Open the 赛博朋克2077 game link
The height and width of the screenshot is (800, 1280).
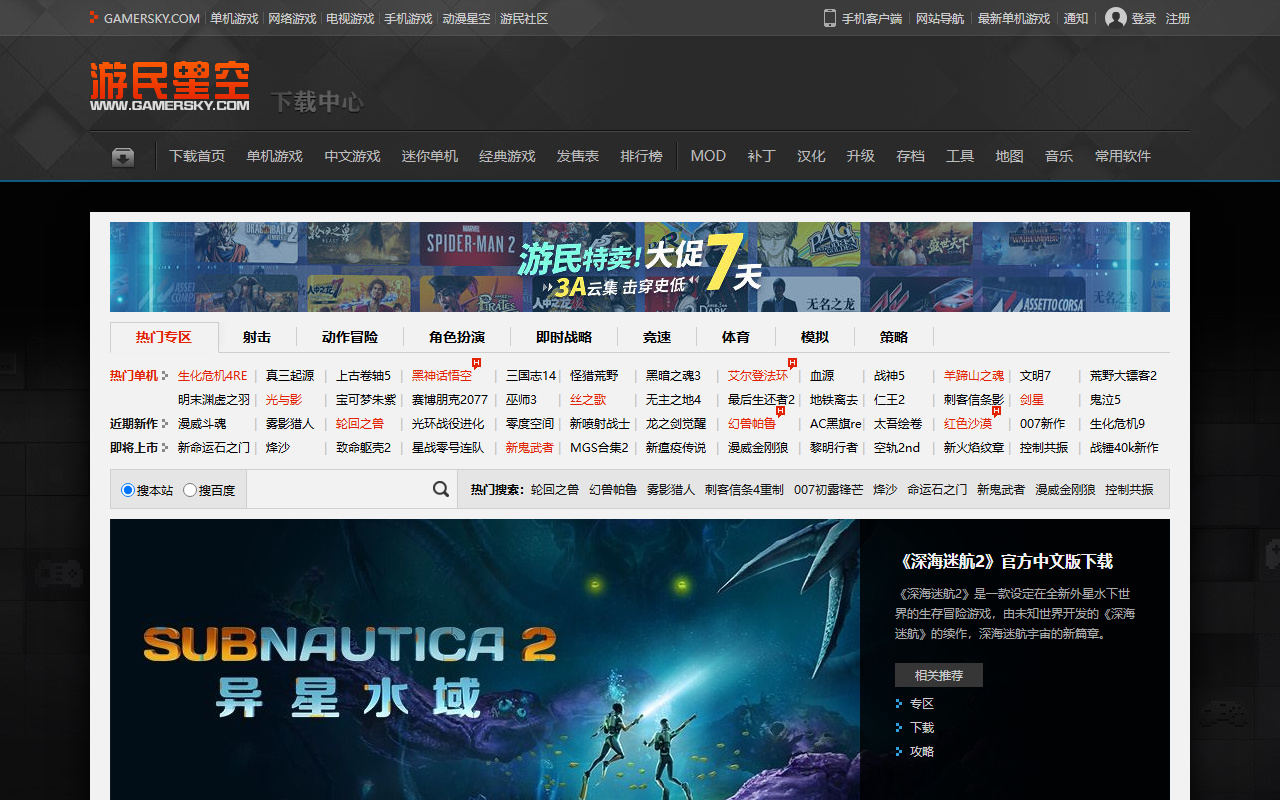point(450,400)
